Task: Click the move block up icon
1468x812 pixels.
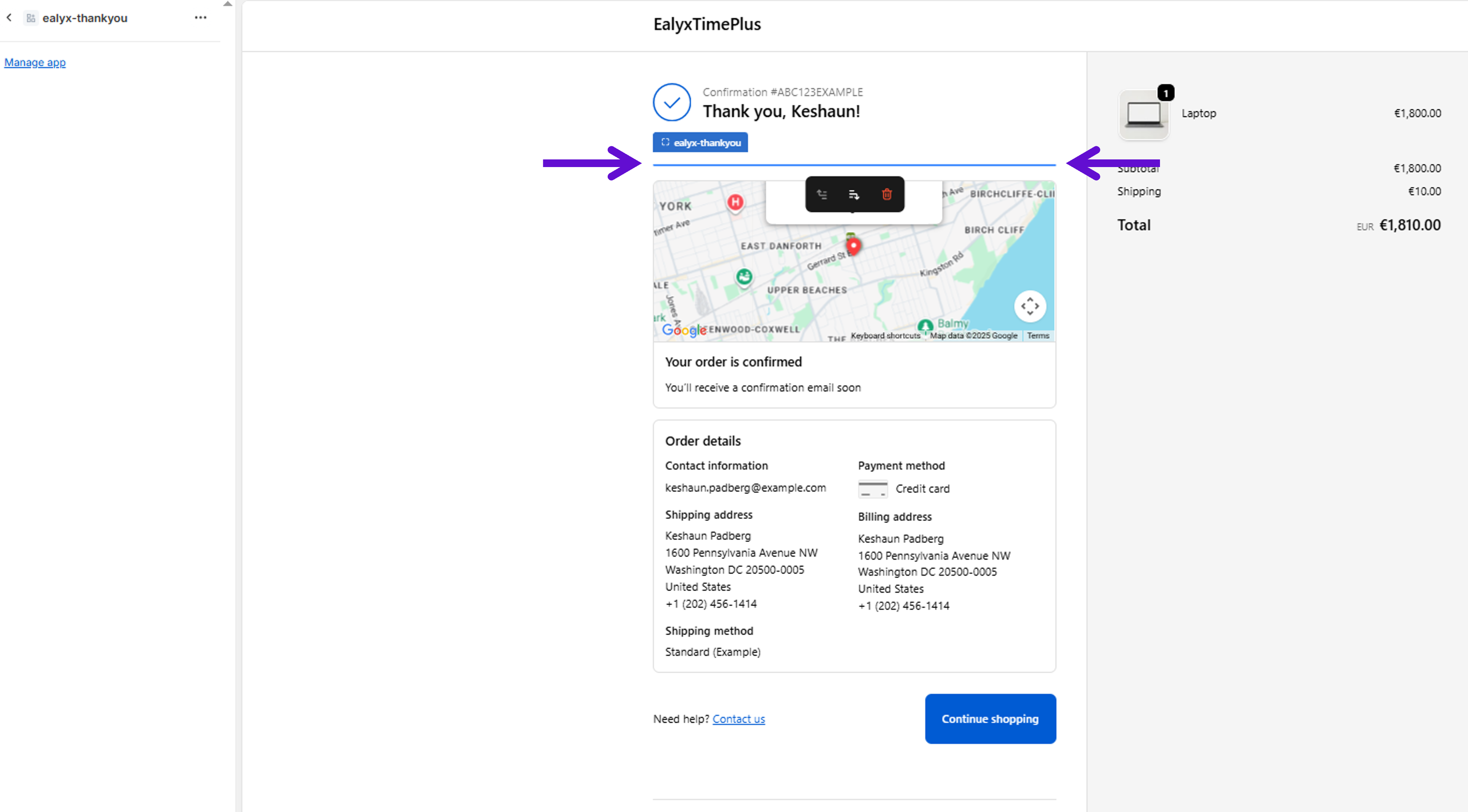Action: (822, 194)
